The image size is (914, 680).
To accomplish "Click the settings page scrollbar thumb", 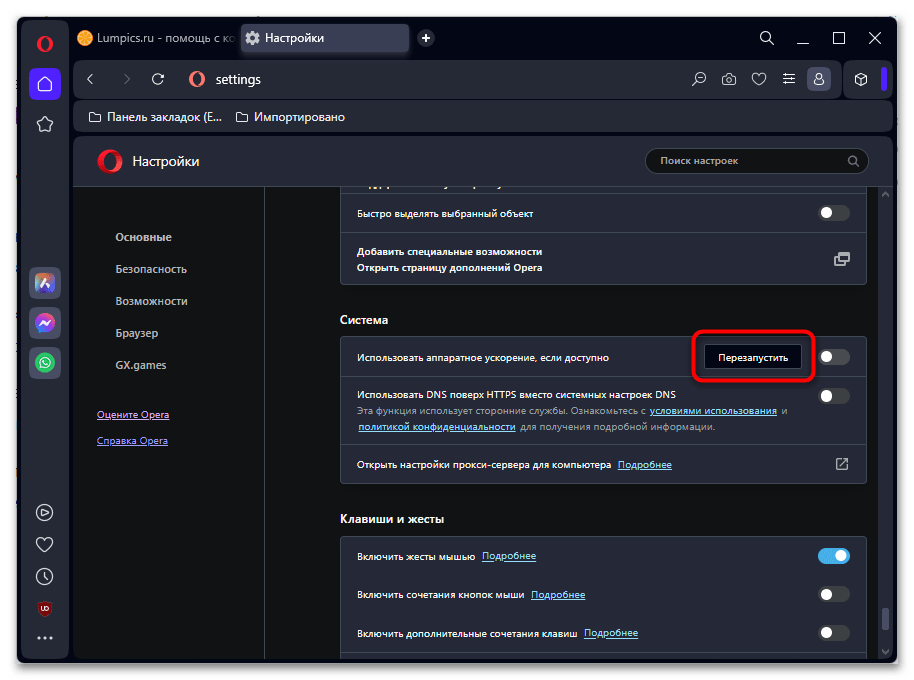I will 885,619.
